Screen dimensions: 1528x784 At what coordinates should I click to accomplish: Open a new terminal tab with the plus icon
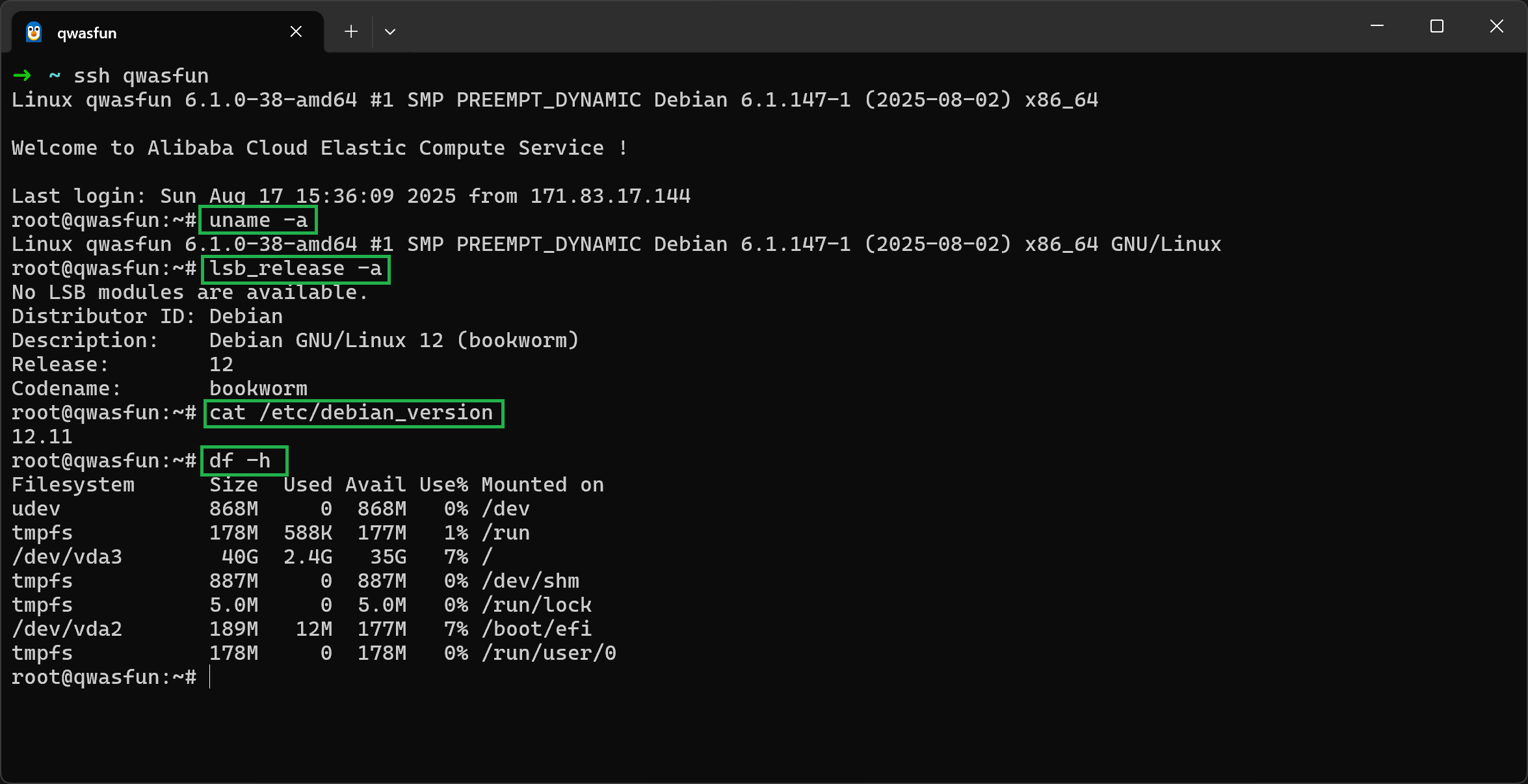click(x=350, y=31)
